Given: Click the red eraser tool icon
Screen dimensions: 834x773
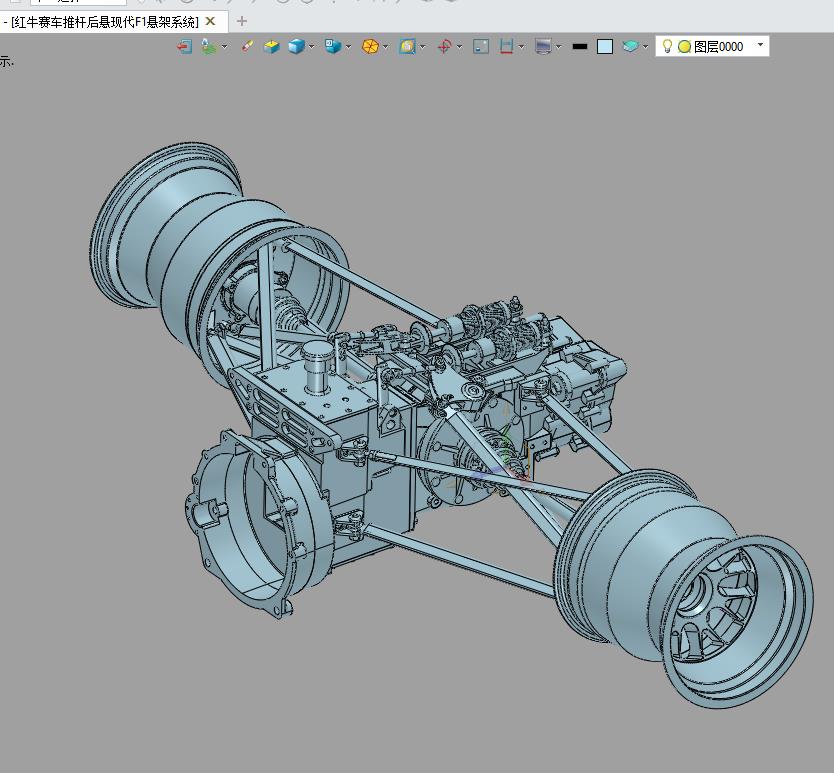Looking at the screenshot, I should (x=247, y=47).
